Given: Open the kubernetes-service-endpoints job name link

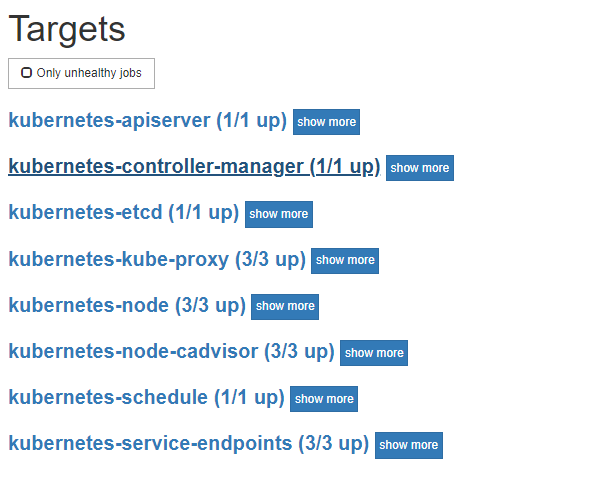Looking at the screenshot, I should point(150,443).
